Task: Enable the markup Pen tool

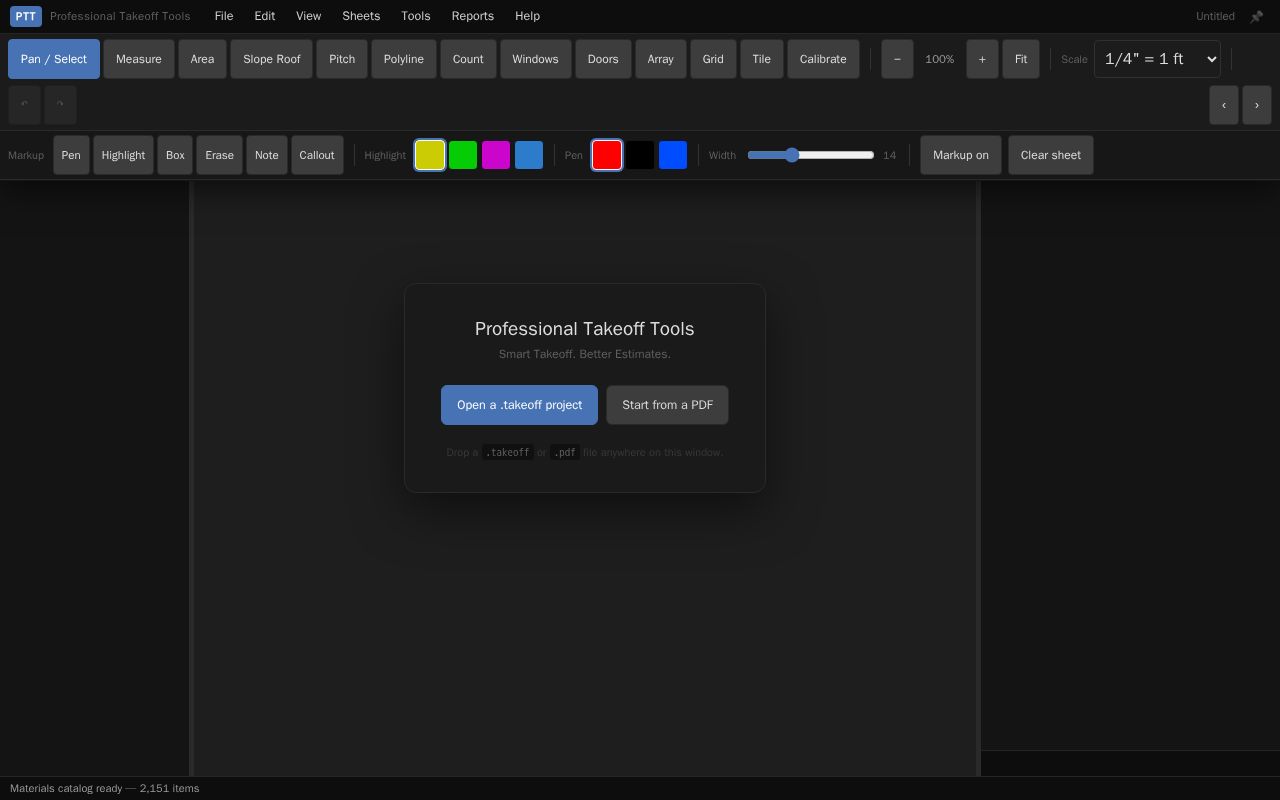Action: [71, 155]
